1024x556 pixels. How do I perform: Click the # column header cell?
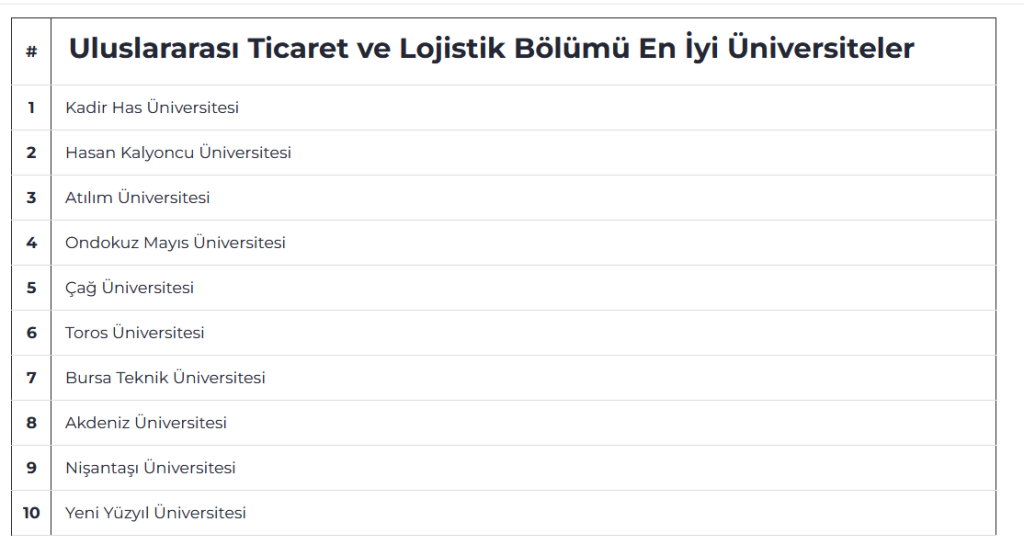pos(31,51)
